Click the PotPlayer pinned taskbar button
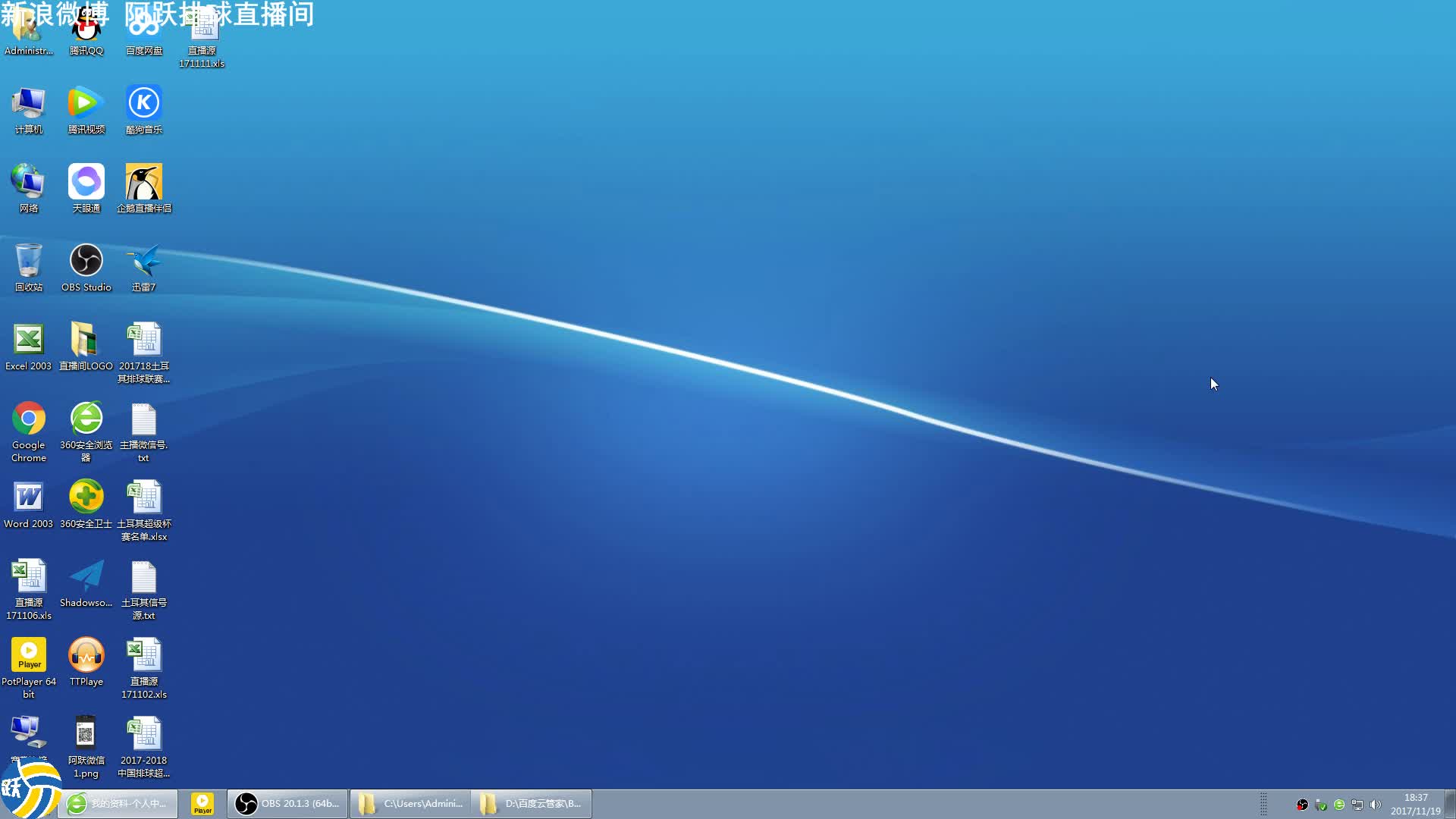 click(202, 804)
